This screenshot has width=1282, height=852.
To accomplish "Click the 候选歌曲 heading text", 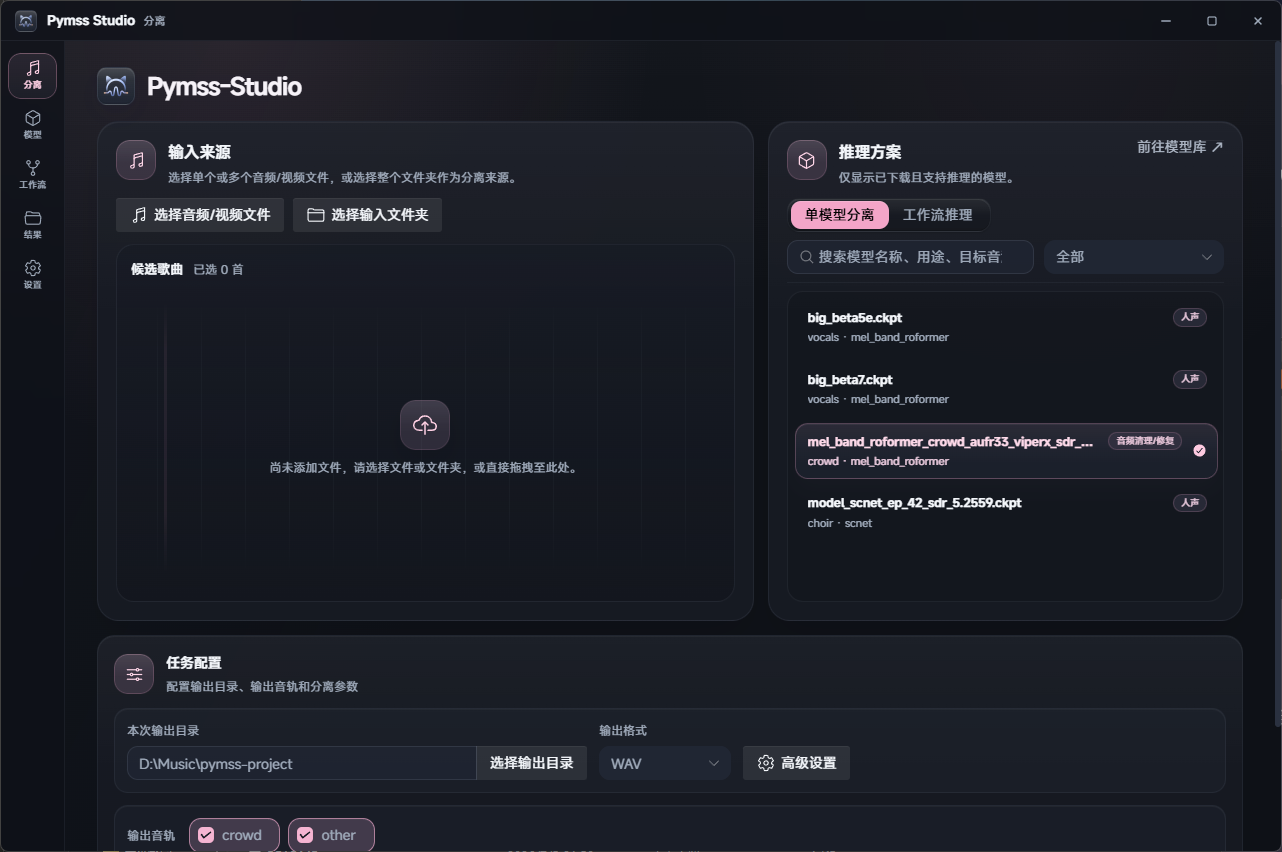I will [x=157, y=270].
